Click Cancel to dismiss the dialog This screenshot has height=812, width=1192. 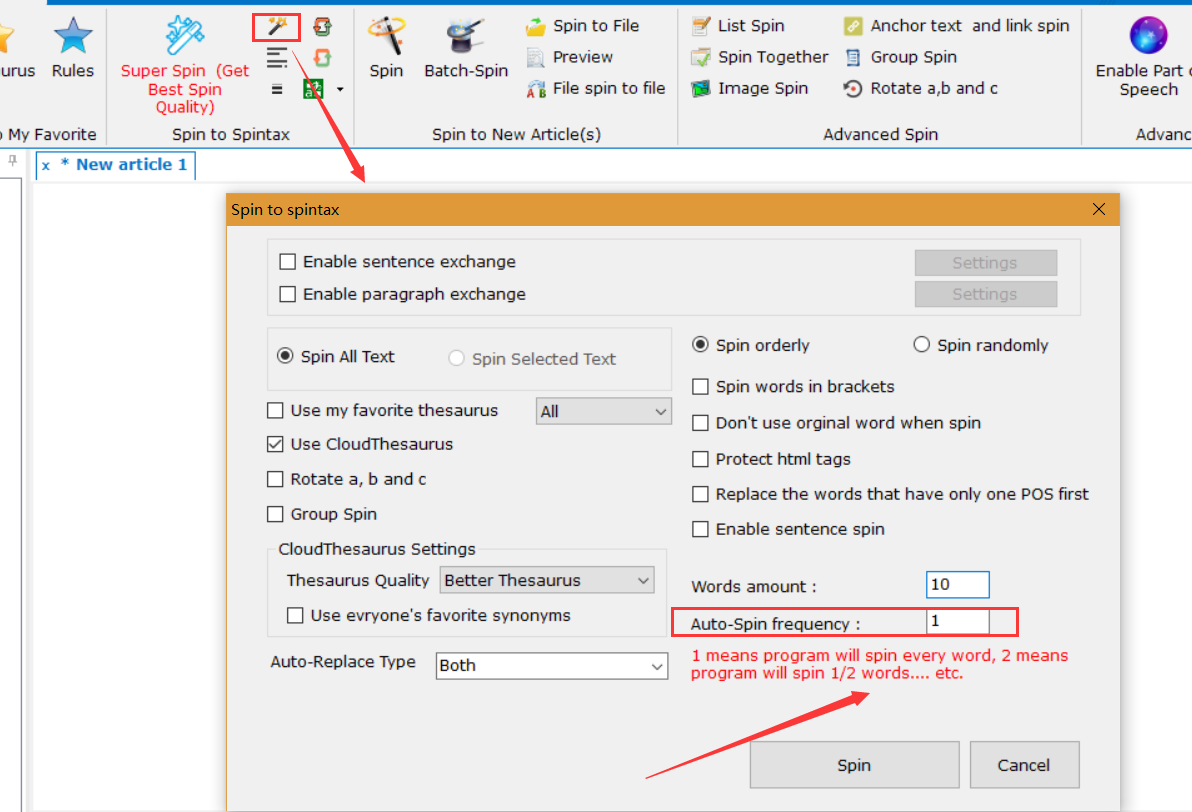click(1023, 765)
